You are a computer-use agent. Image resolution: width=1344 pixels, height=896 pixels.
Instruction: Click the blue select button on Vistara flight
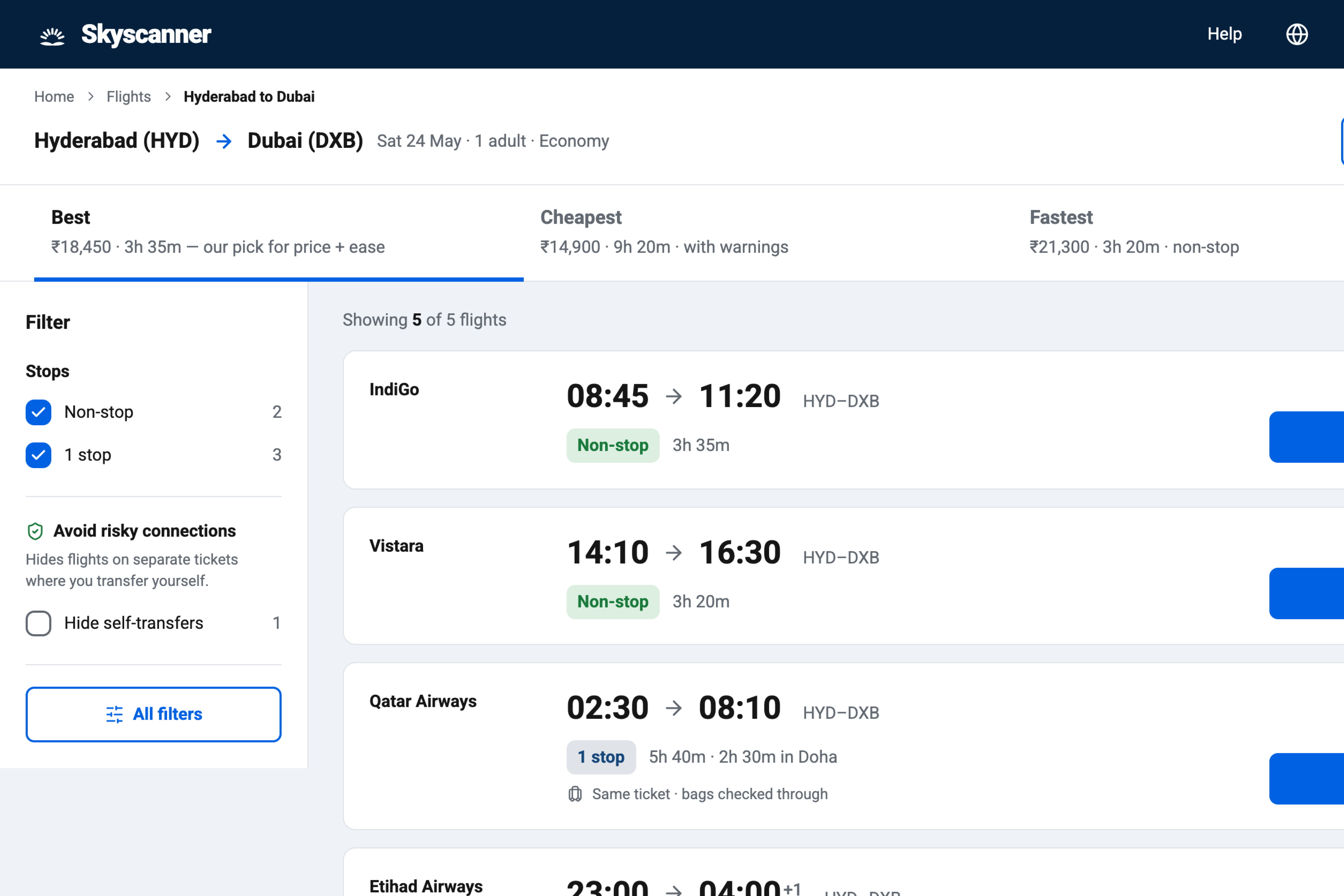(1306, 593)
